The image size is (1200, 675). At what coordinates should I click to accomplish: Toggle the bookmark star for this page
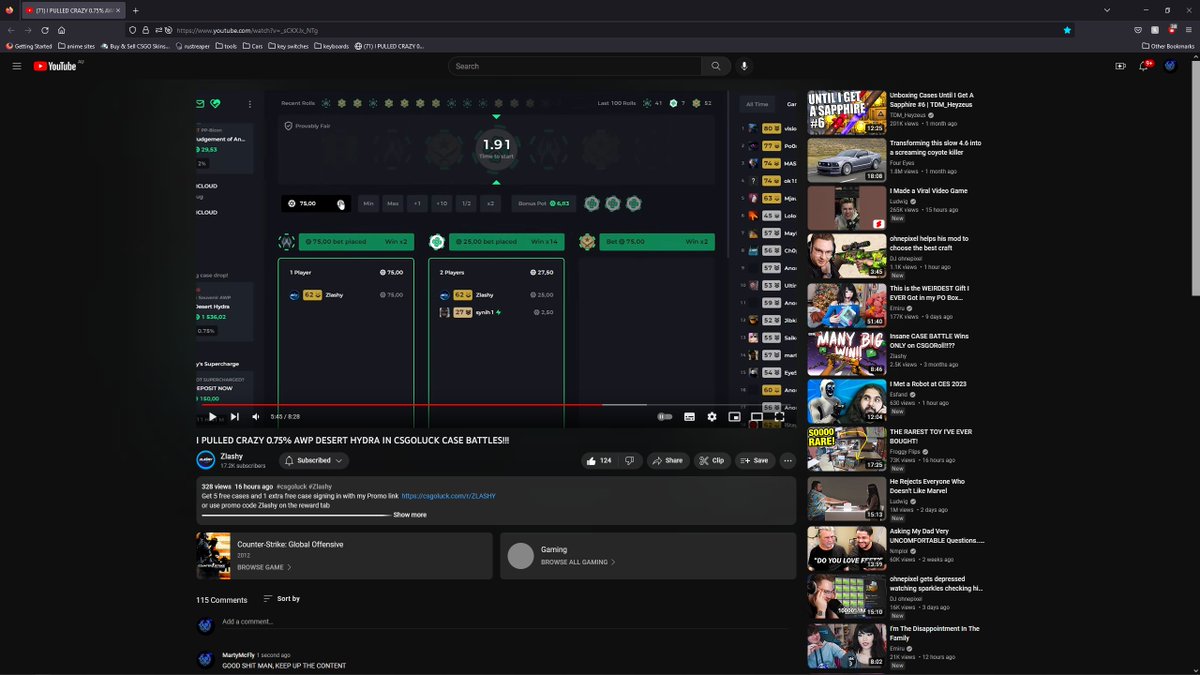(1067, 30)
